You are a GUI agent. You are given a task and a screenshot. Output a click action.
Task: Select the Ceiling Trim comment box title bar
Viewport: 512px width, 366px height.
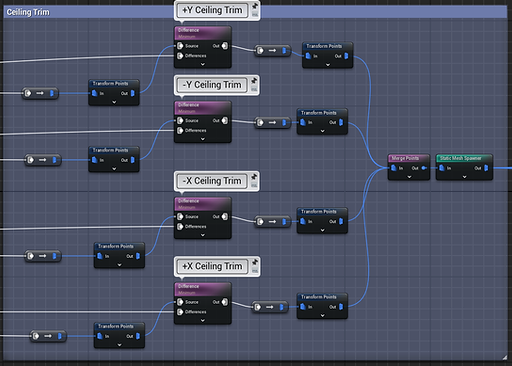pyautogui.click(x=88, y=12)
